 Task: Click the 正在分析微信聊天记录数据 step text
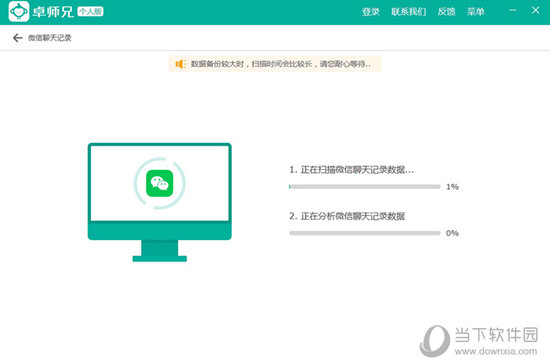tap(347, 216)
